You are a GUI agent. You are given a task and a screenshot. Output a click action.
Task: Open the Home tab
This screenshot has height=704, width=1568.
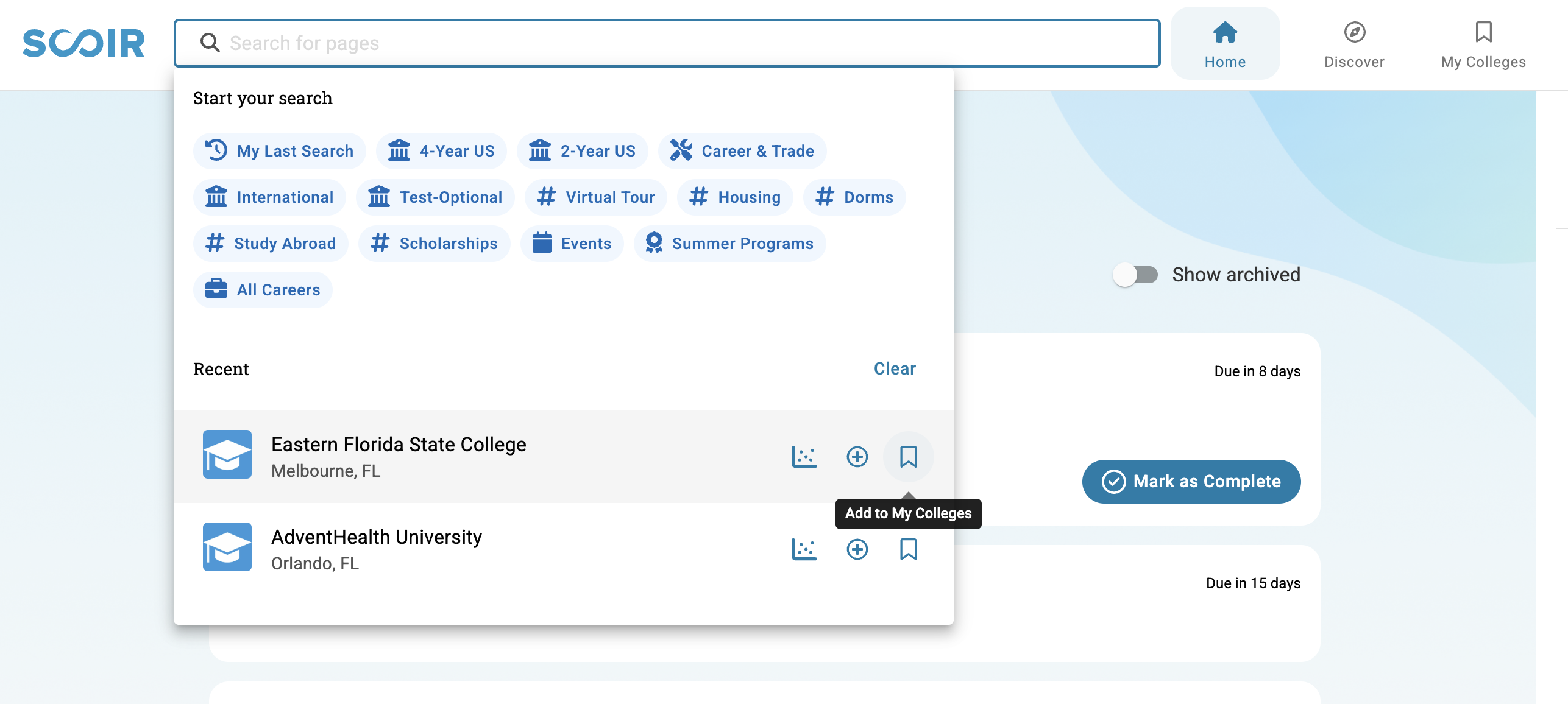(x=1225, y=44)
